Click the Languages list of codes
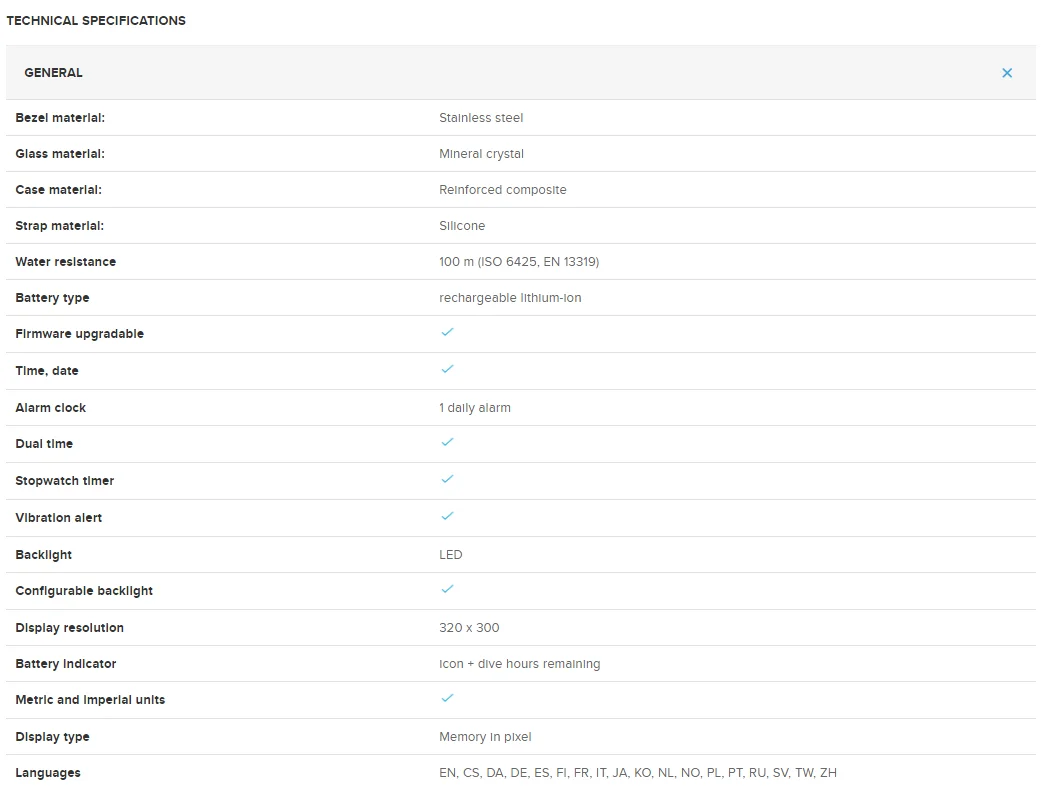 [x=637, y=773]
